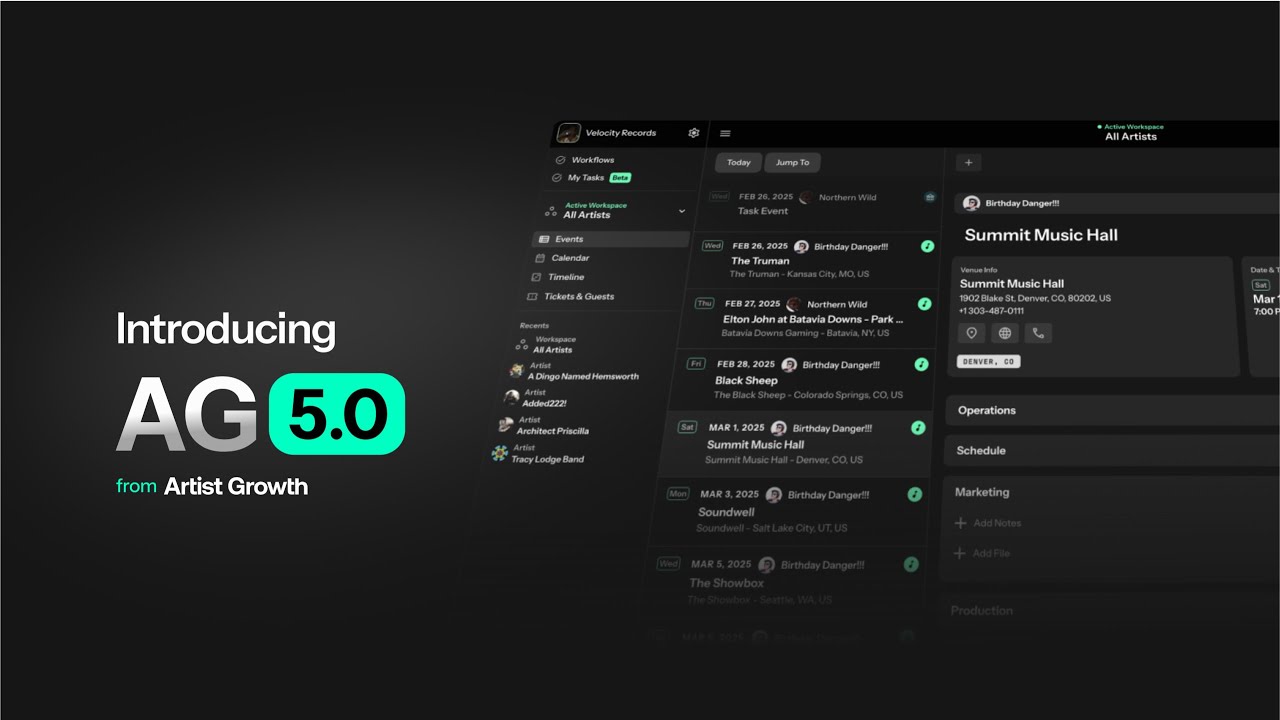Click the venue phone number +1 303-487-0111
The height and width of the screenshot is (720, 1280).
point(992,311)
